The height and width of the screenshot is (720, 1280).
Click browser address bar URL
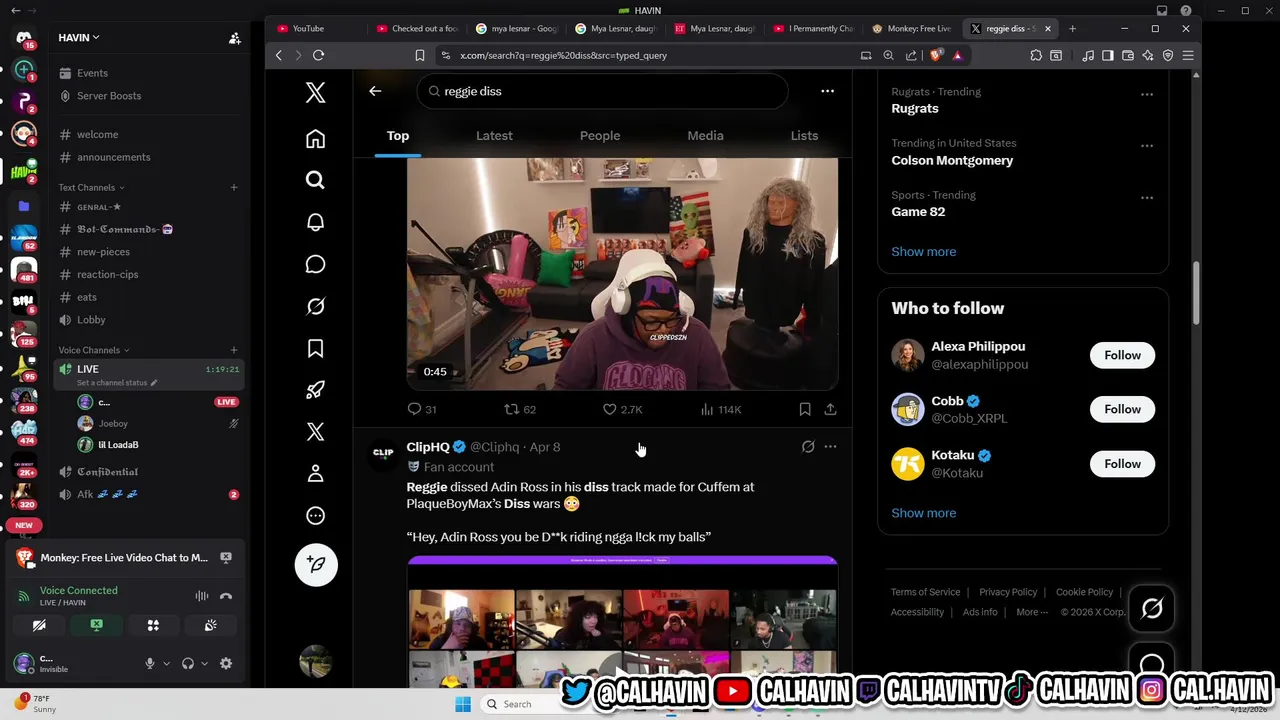pos(563,55)
